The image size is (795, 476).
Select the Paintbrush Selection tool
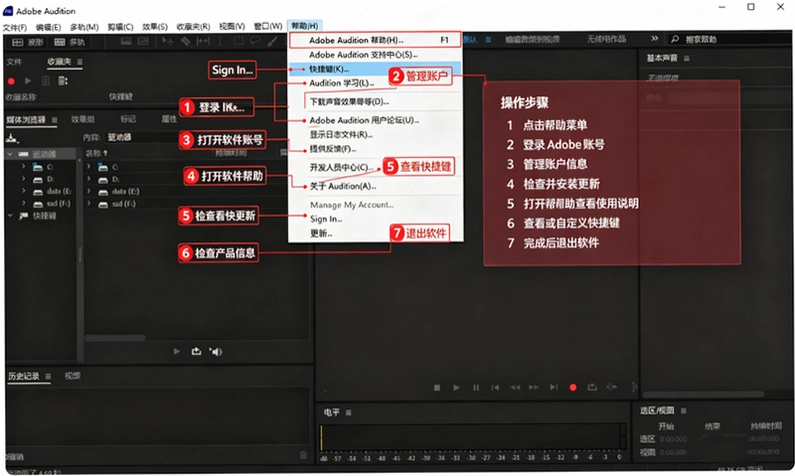click(x=272, y=42)
